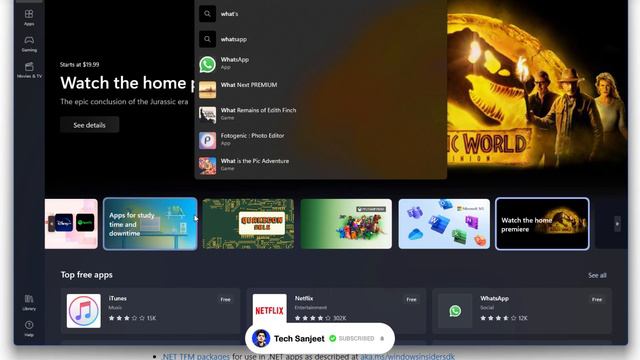Click the Free badge on iTunes
The width and height of the screenshot is (640, 360).
pos(225,300)
